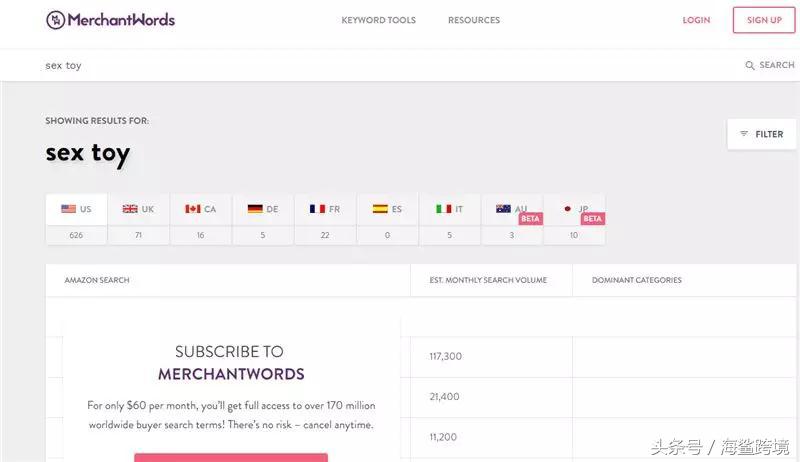Image resolution: width=800 pixels, height=462 pixels.
Task: Select the UK flag icon
Action: point(130,209)
